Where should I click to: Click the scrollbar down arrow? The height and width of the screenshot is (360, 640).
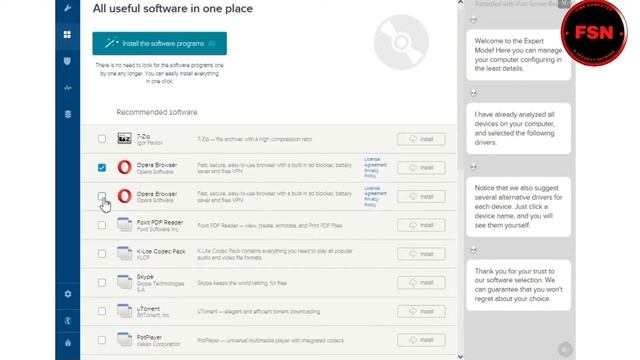[460, 356]
